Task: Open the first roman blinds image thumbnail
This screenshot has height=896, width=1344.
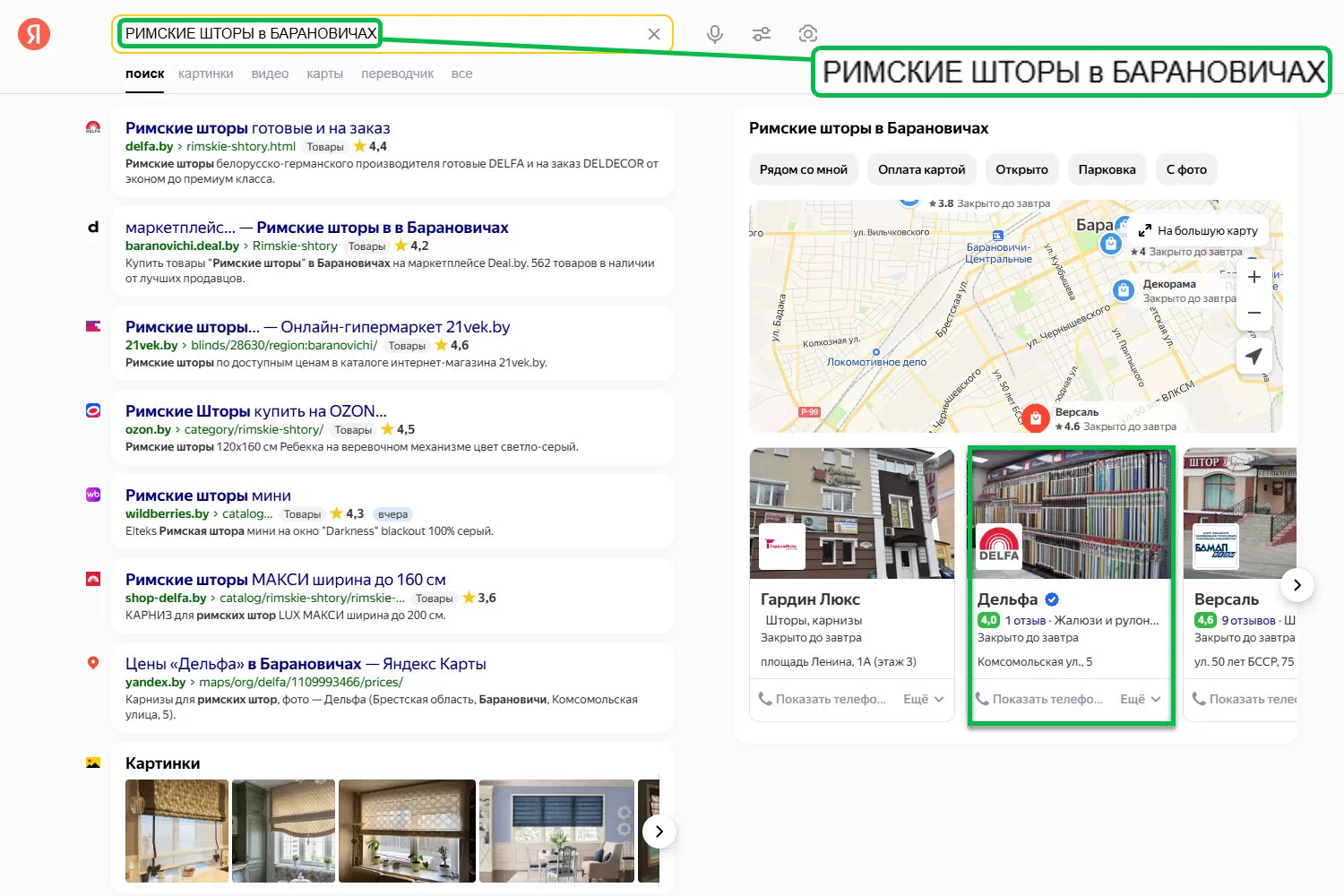Action: (x=177, y=831)
